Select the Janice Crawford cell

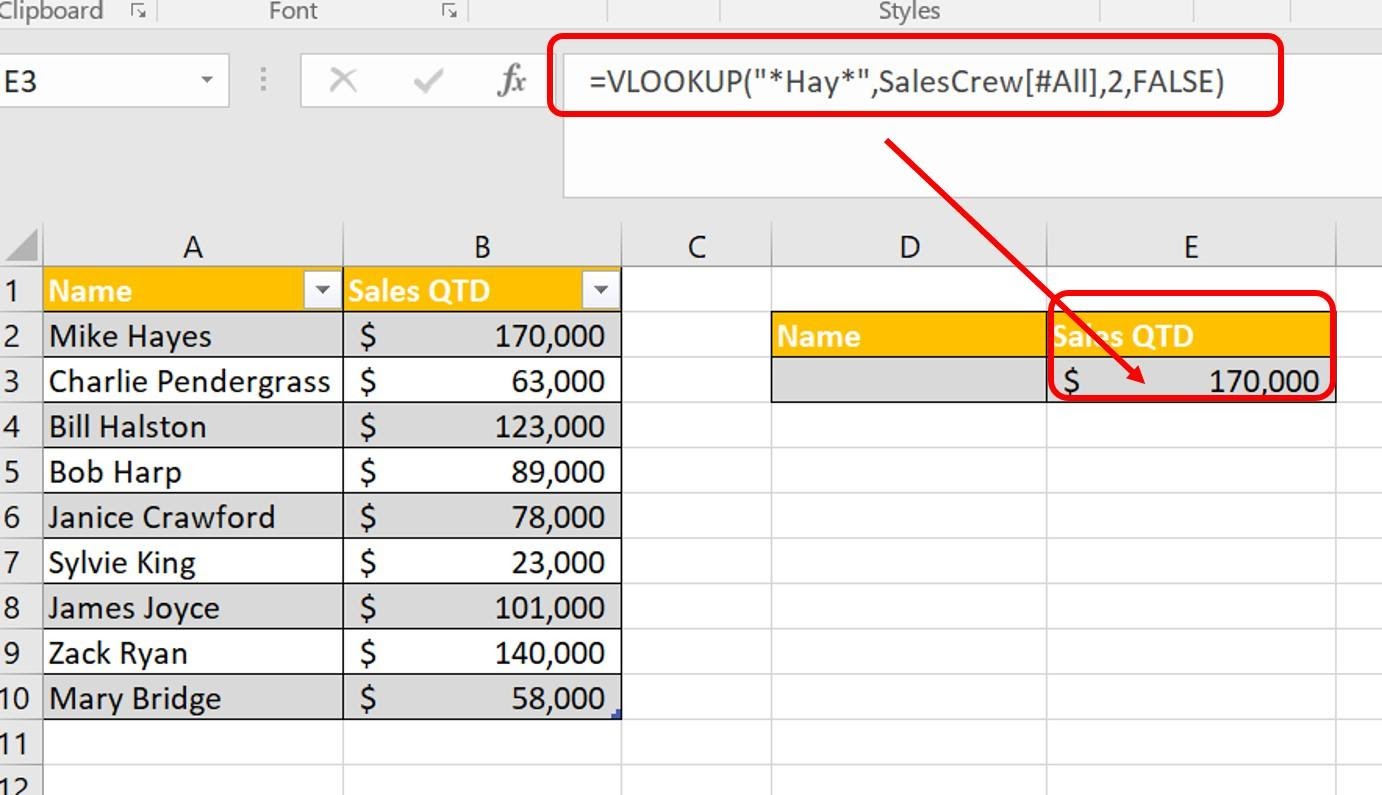[x=193, y=517]
